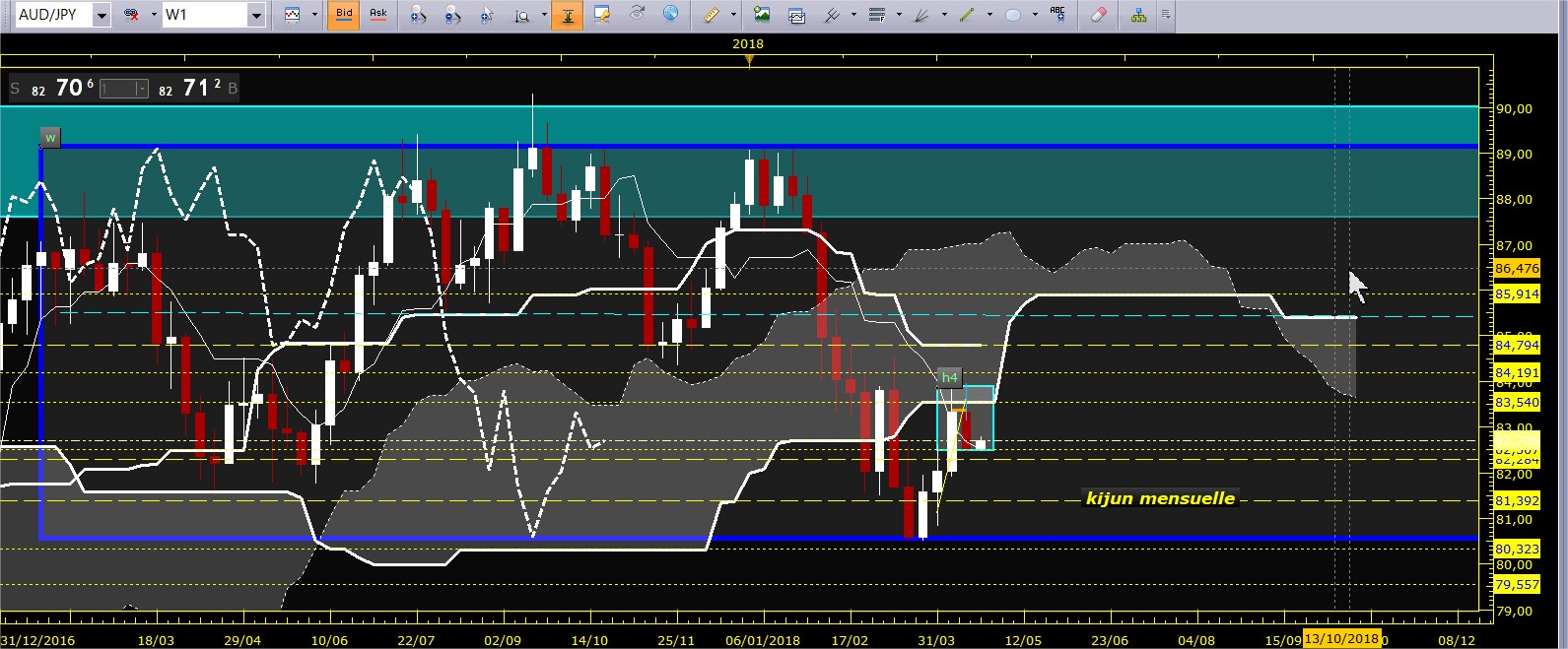Click the 79,557 price level label

click(x=1517, y=584)
